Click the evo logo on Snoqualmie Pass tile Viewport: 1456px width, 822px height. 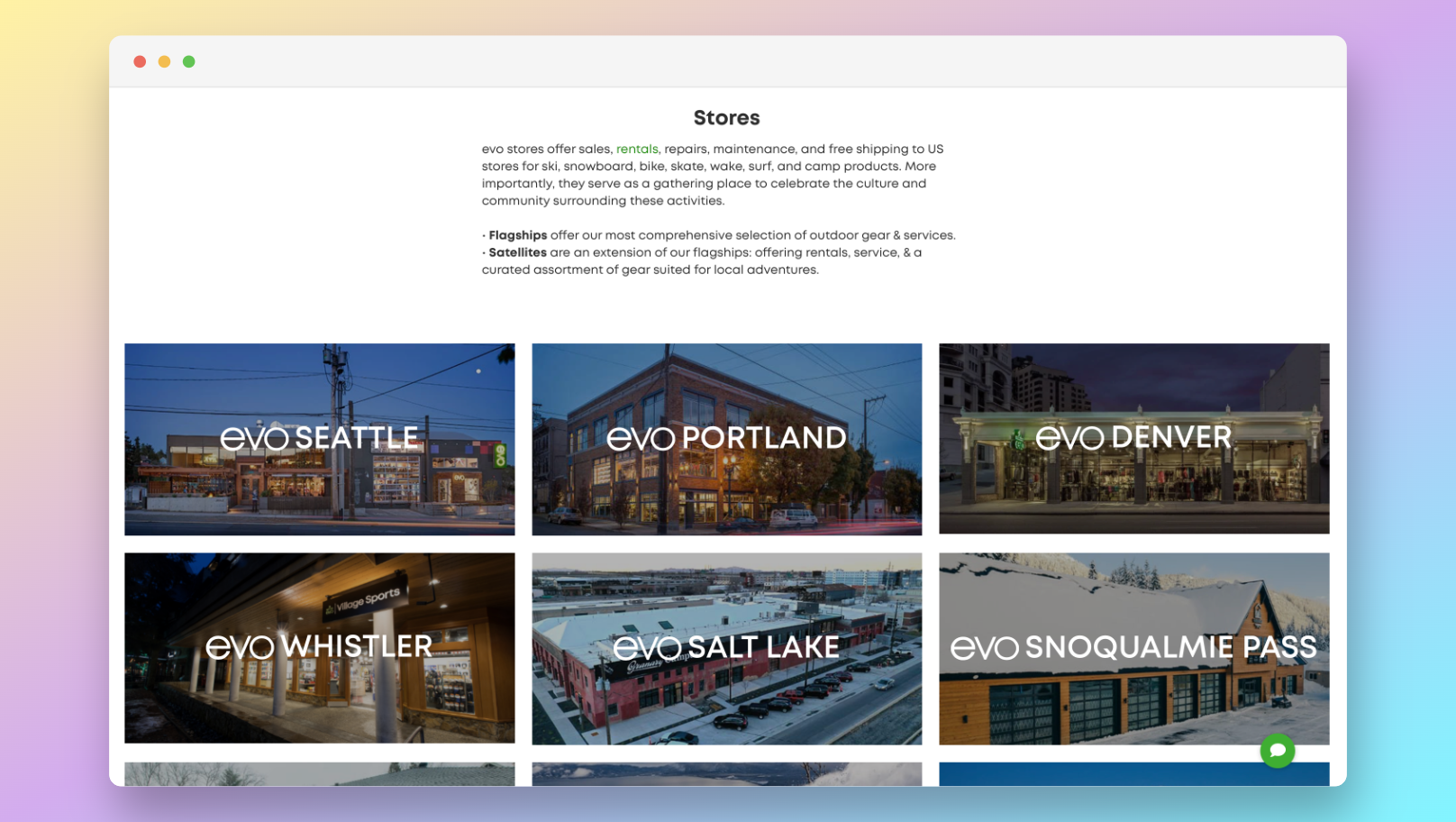(985, 648)
